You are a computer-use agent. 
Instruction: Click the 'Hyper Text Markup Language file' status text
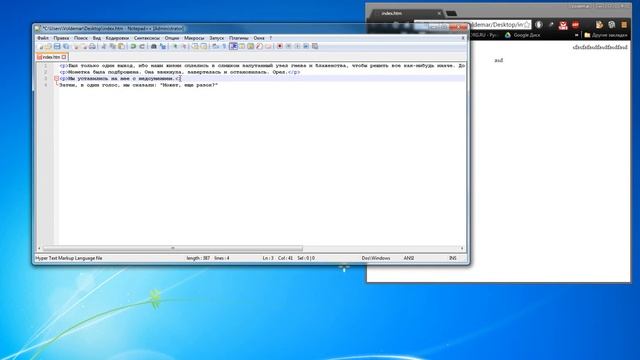point(69,258)
